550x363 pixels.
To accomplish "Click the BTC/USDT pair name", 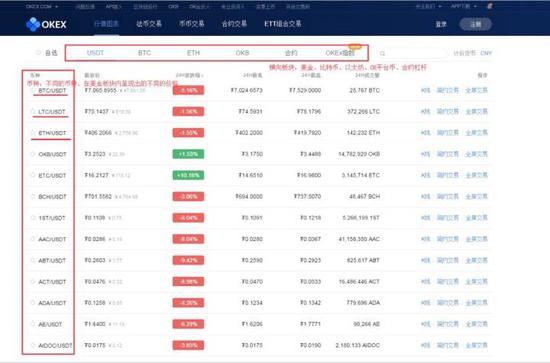I will point(52,90).
